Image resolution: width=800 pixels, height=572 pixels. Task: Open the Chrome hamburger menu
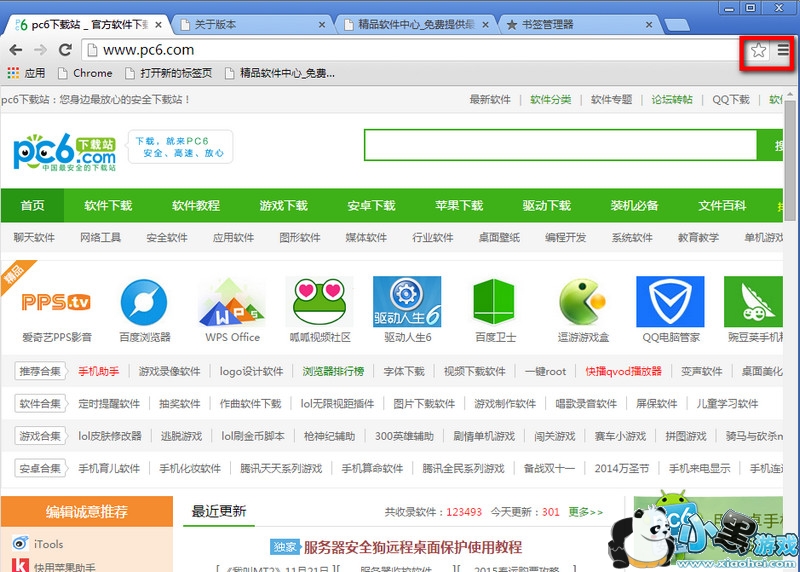(x=783, y=50)
